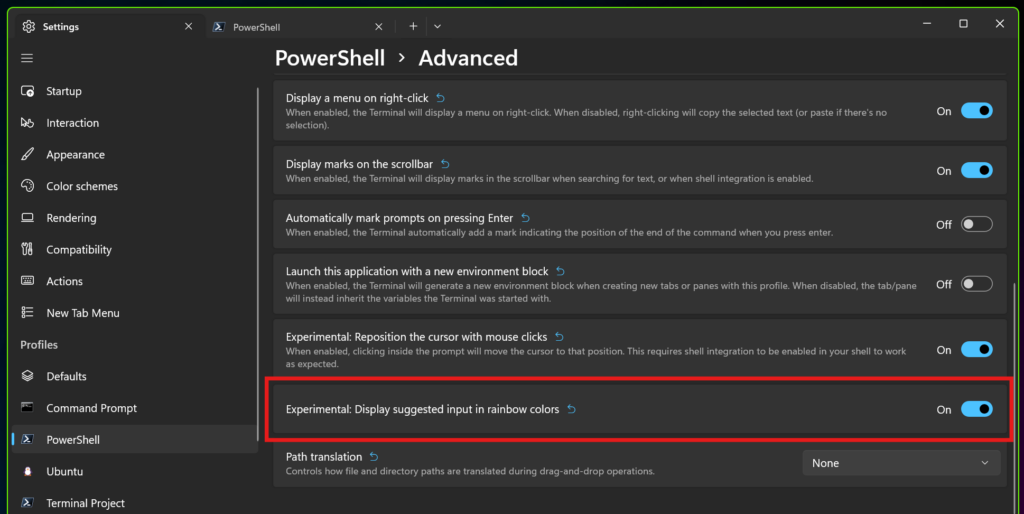Click the Actions keyboard icon
Image resolution: width=1024 pixels, height=514 pixels.
[x=27, y=281]
